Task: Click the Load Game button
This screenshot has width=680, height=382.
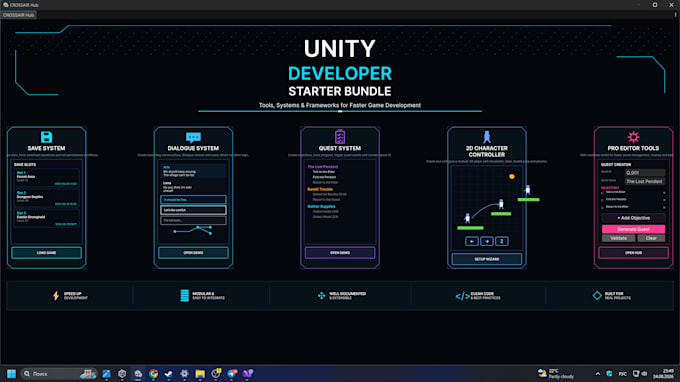Action: point(46,253)
